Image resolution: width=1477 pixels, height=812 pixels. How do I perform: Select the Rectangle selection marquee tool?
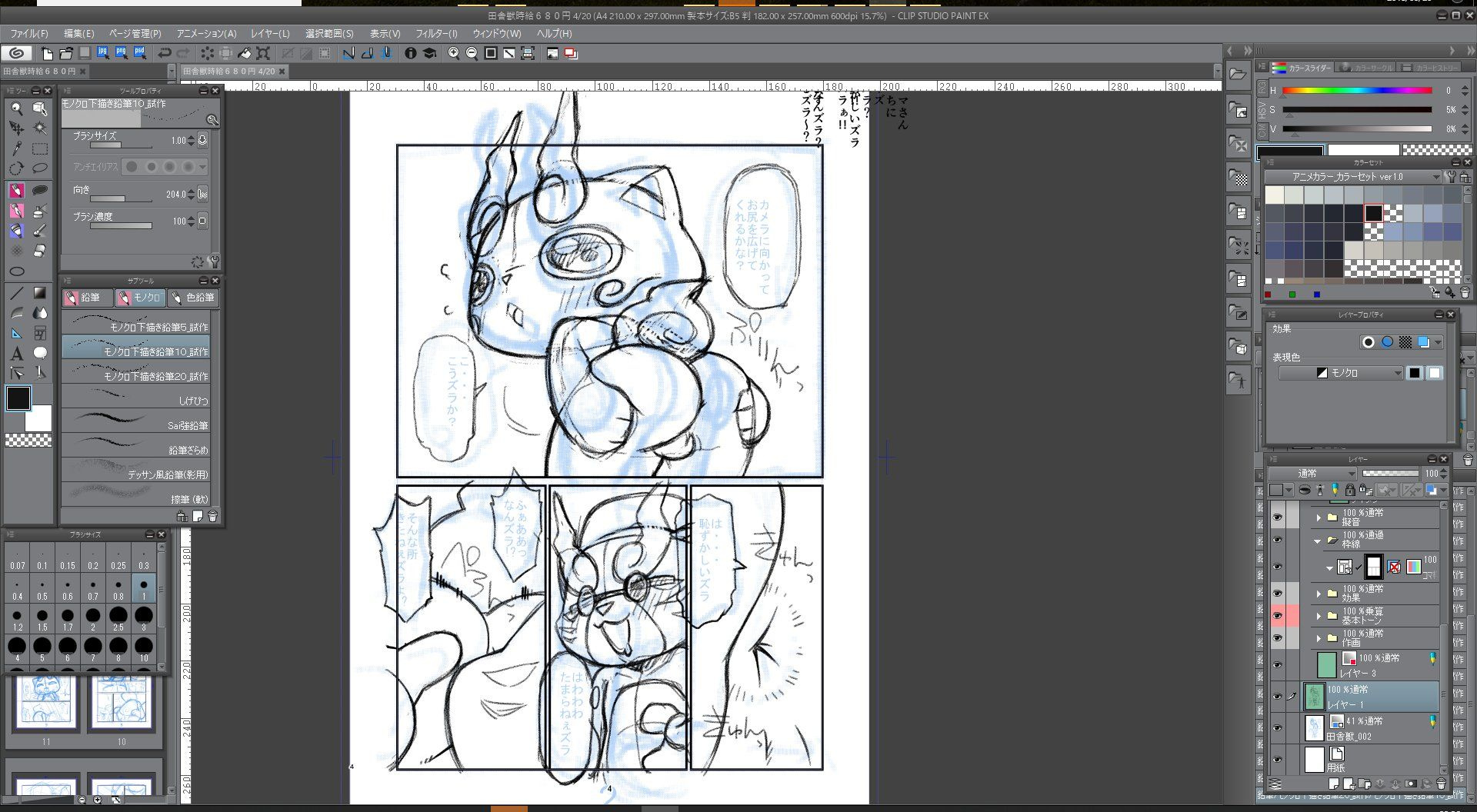click(x=40, y=148)
